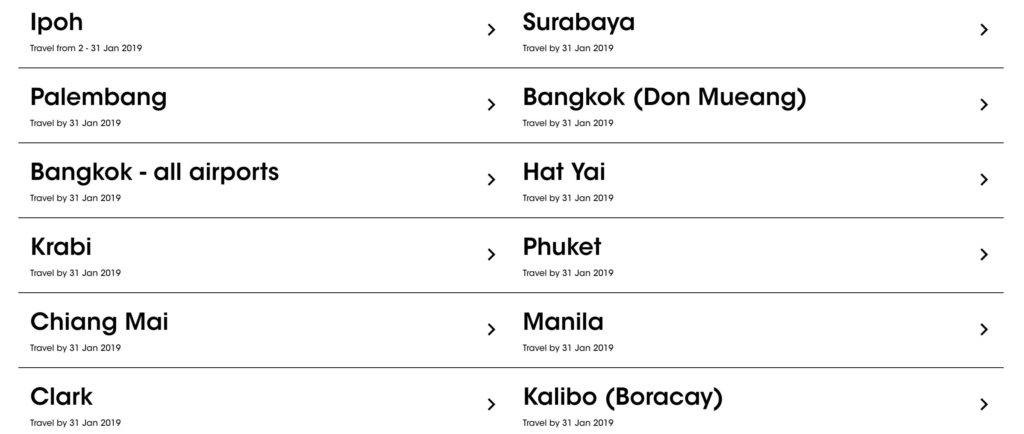This screenshot has height=434, width=1024.
Task: Expand the Palembang row chevron
Action: pyautogui.click(x=491, y=104)
